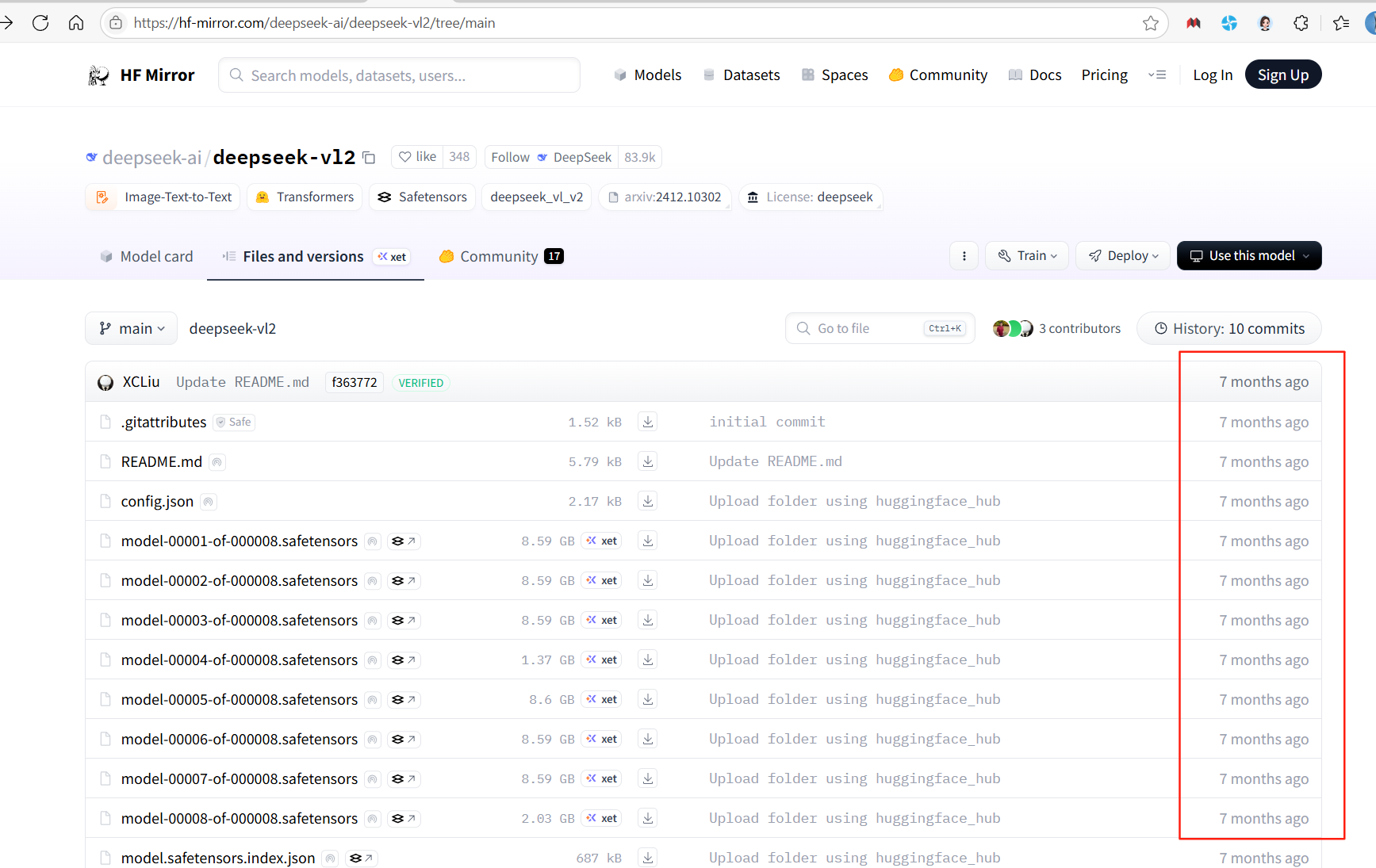This screenshot has height=868, width=1376.
Task: Download model-00001-of-000008.safetensors
Action: tap(648, 541)
